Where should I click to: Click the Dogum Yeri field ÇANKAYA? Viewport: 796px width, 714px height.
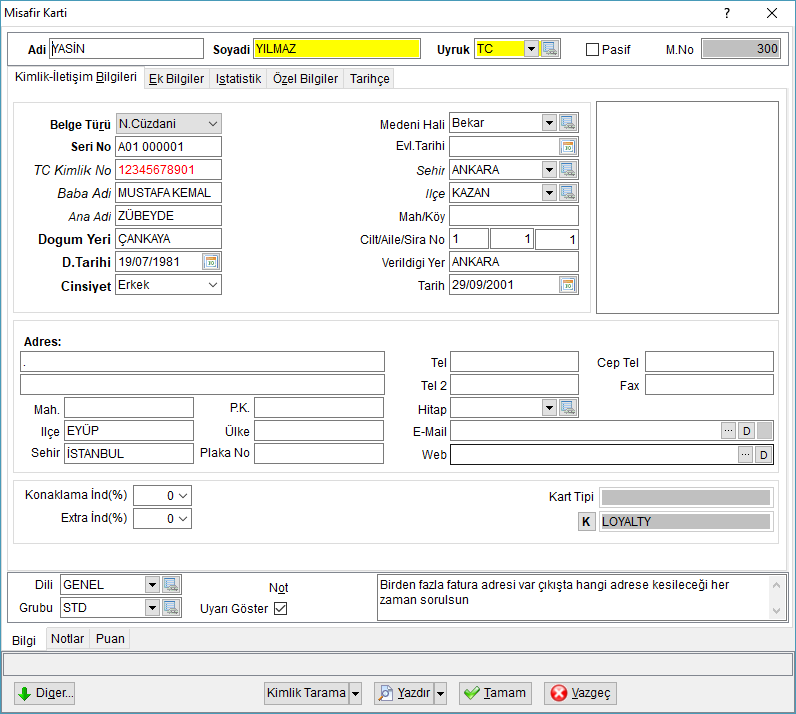169,239
